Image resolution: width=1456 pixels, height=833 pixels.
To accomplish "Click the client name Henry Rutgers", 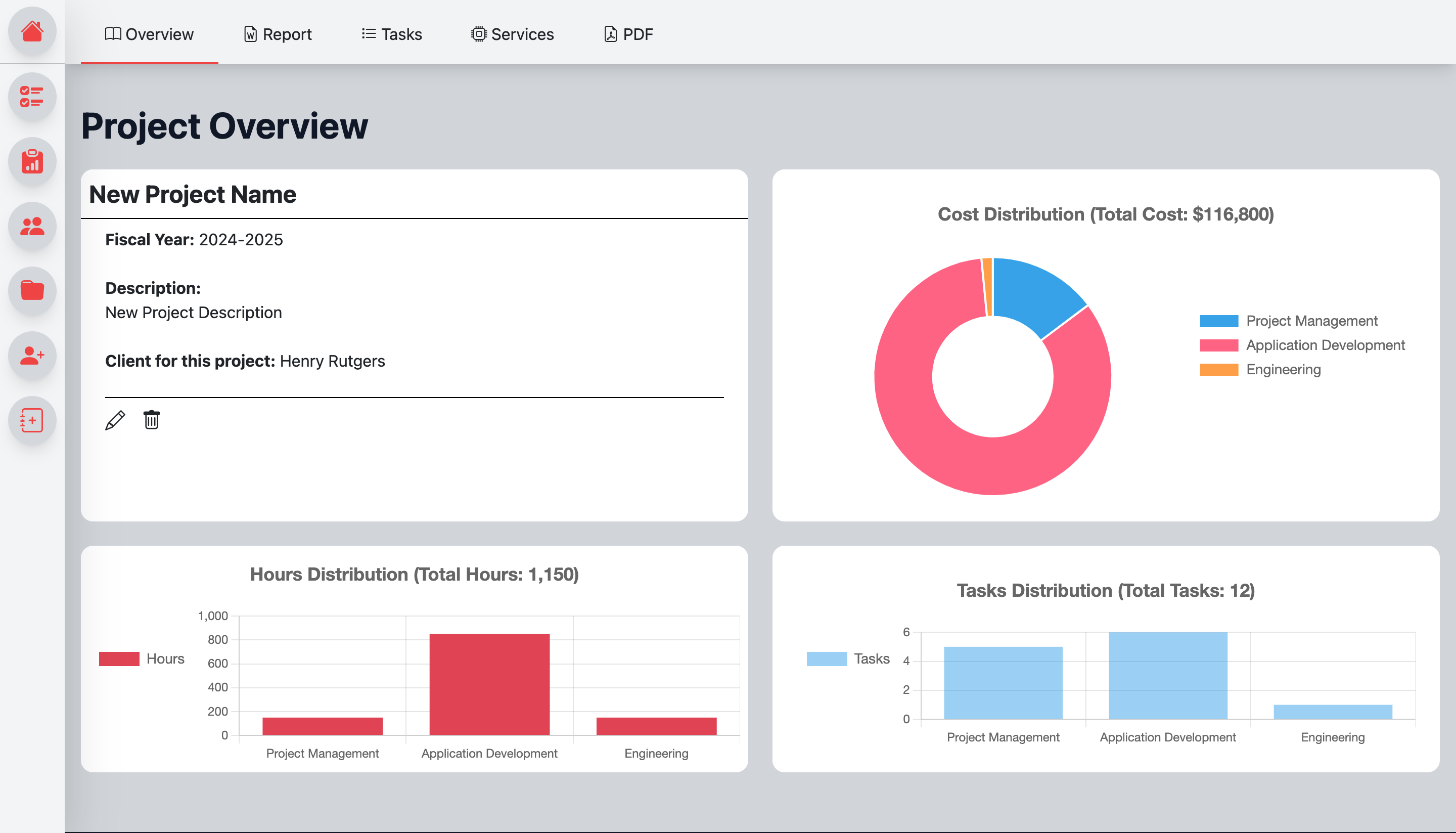I will click(x=332, y=361).
